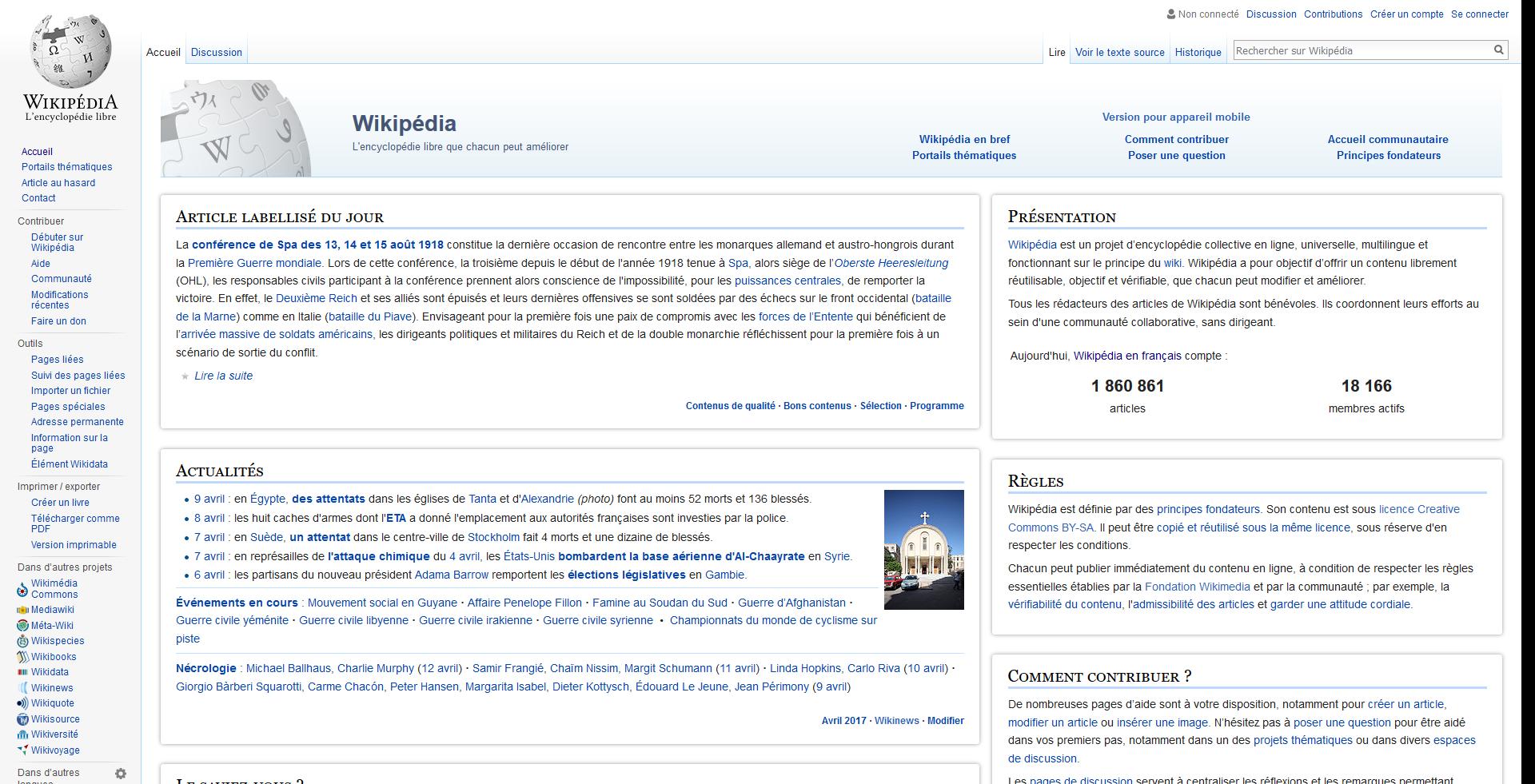
Task: Select the Accueil page tab
Action: [163, 52]
